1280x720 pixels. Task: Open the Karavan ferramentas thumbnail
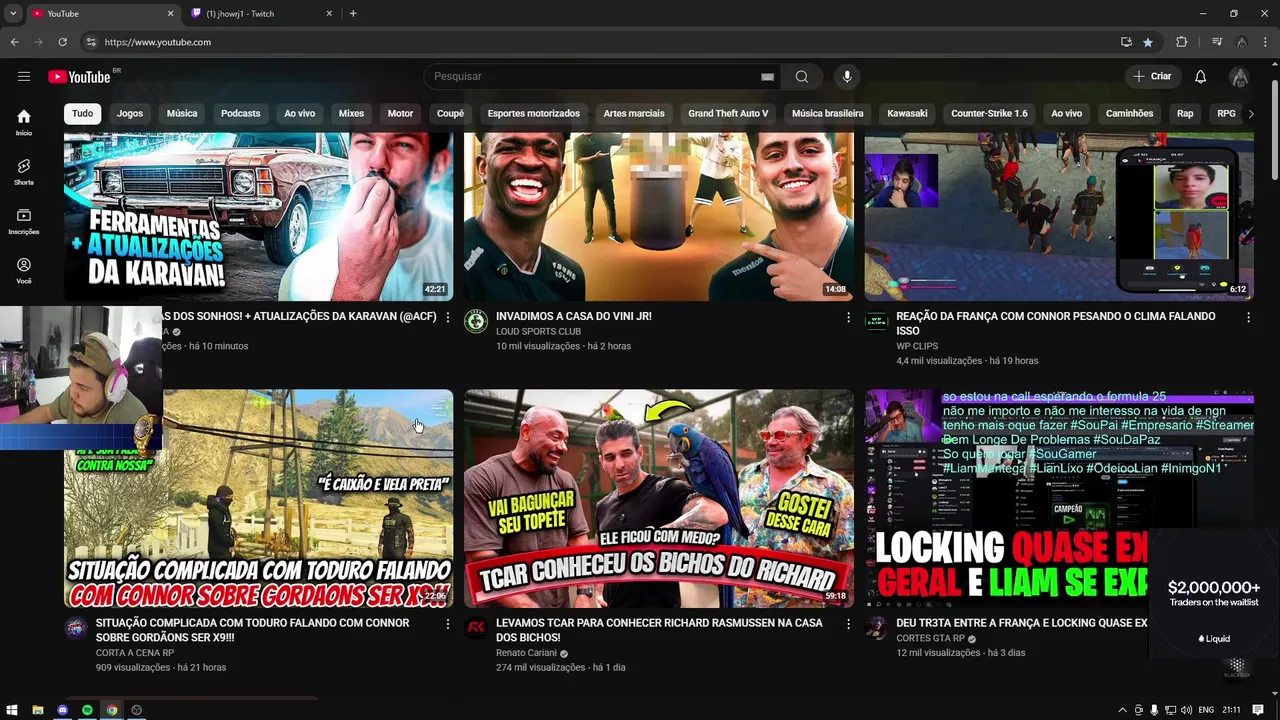click(x=259, y=216)
